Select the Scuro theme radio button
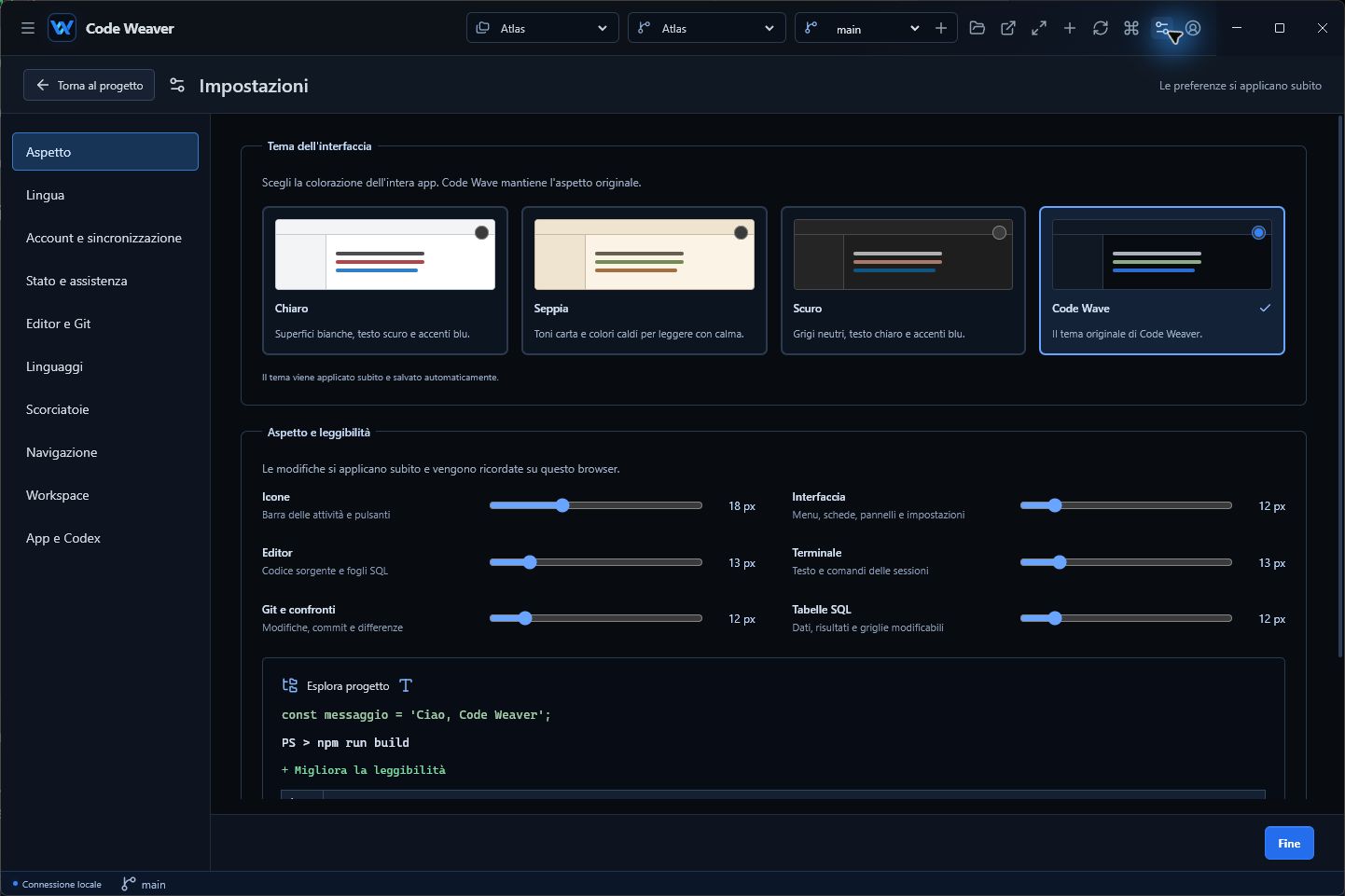Image resolution: width=1345 pixels, height=896 pixels. click(x=1000, y=232)
